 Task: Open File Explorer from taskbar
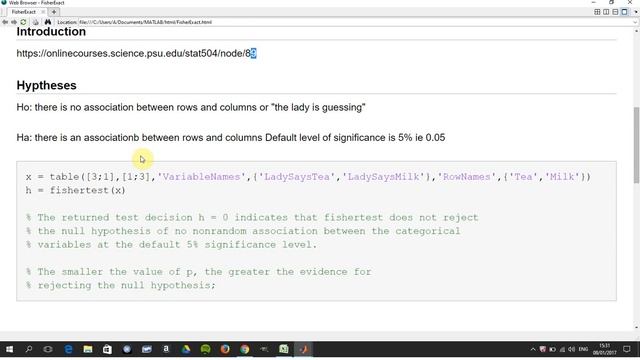click(88, 349)
